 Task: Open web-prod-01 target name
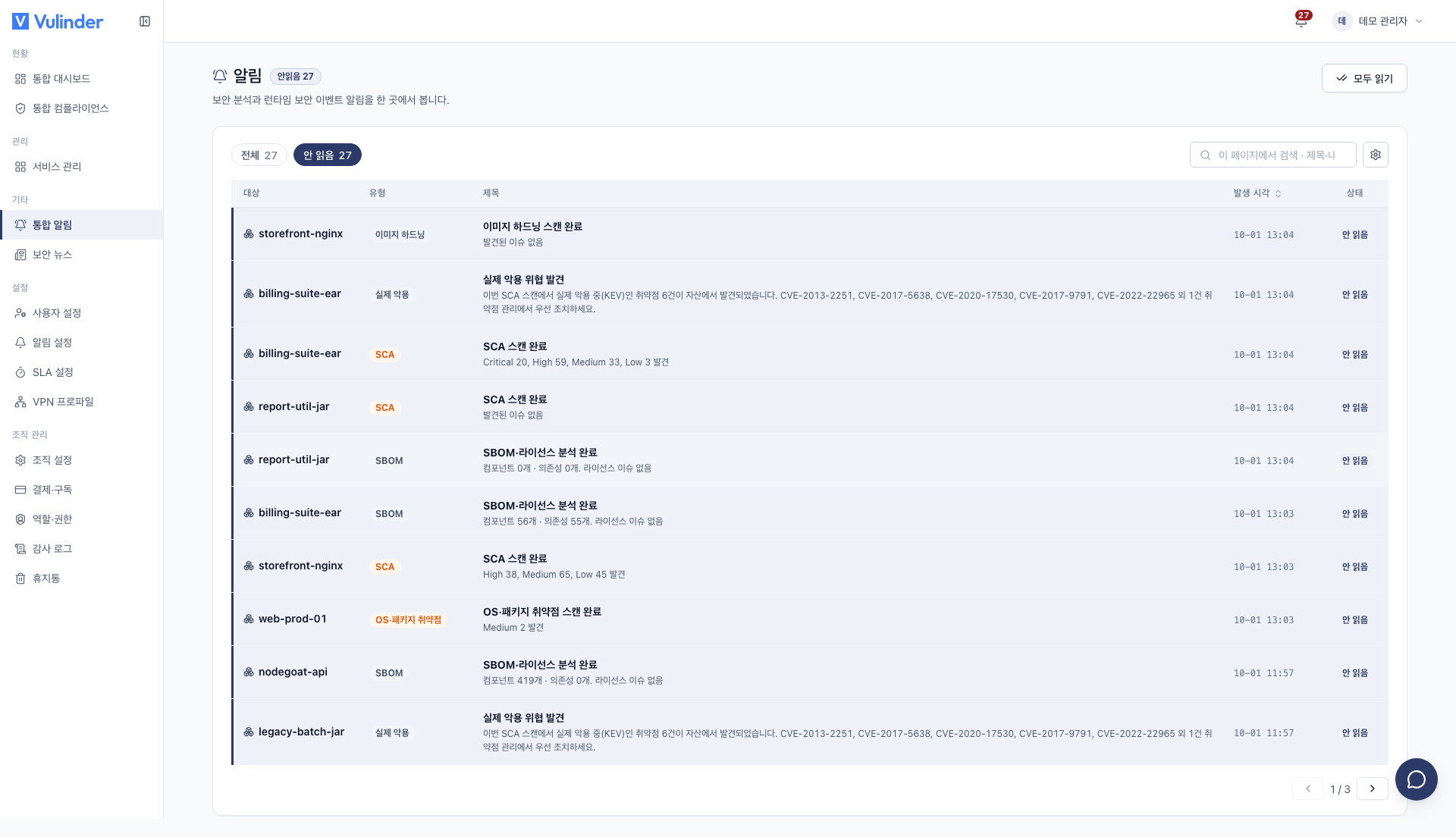coord(293,619)
